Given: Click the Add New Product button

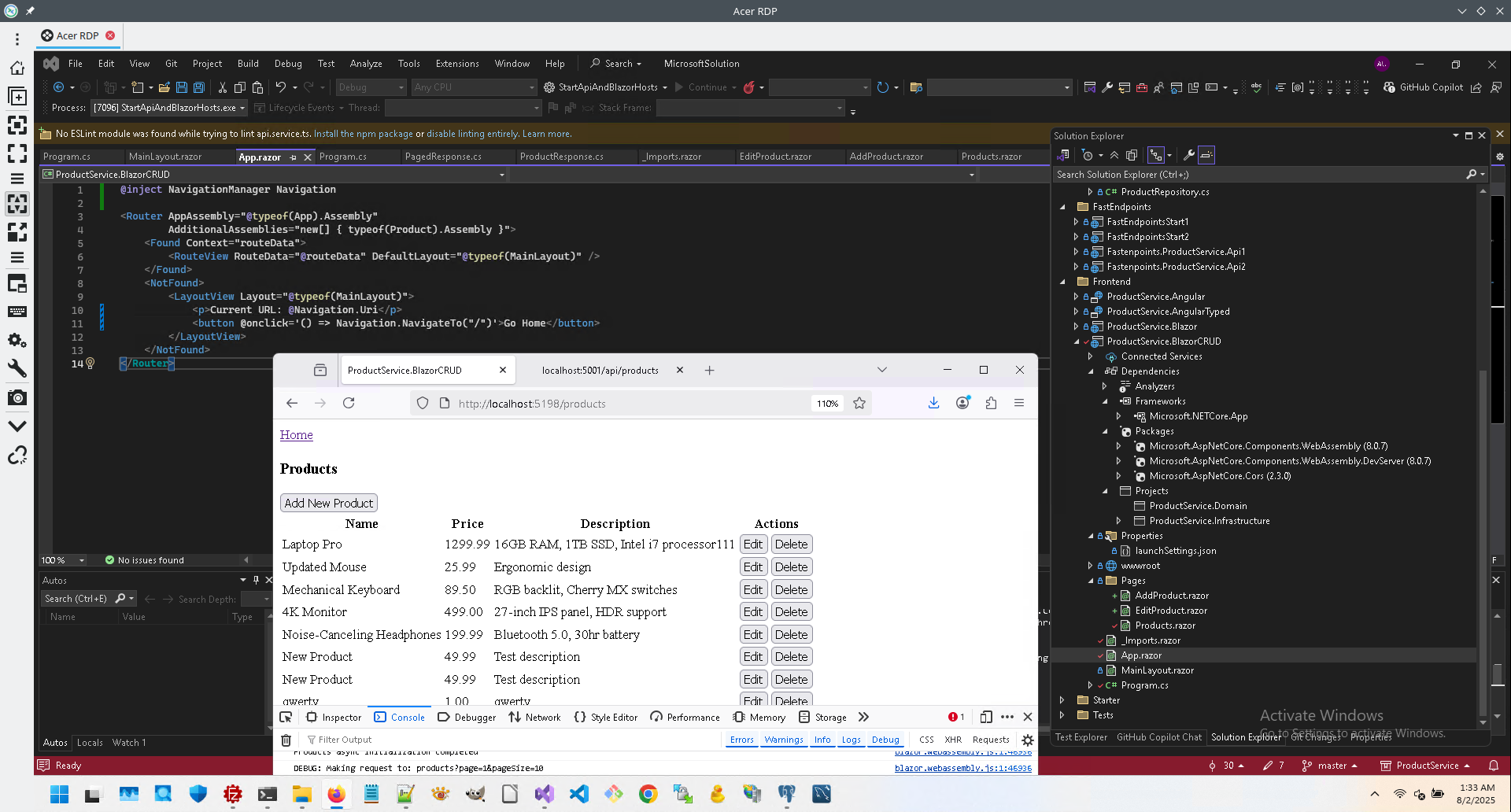Looking at the screenshot, I should [x=329, y=503].
